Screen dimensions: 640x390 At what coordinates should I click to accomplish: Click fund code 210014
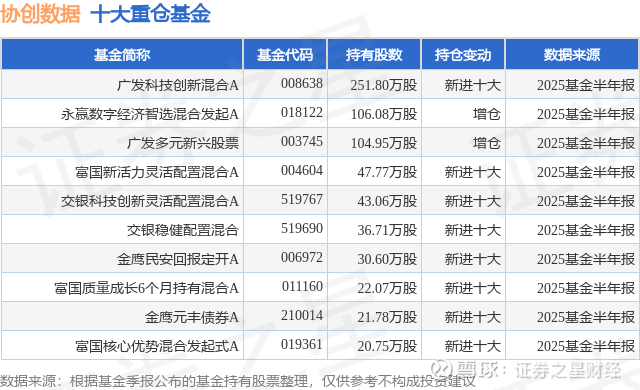302,315
